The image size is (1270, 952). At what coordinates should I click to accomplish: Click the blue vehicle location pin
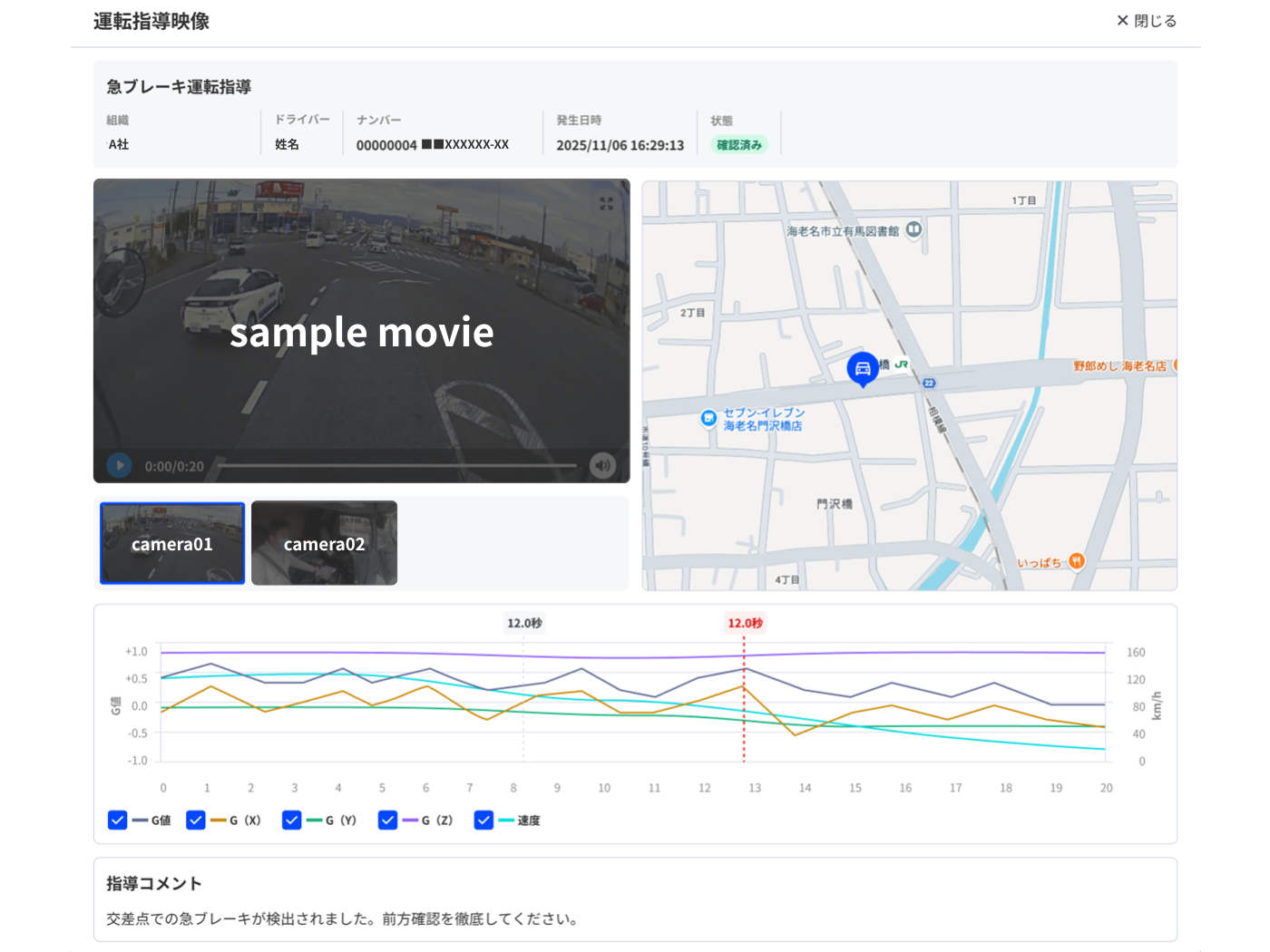(863, 369)
